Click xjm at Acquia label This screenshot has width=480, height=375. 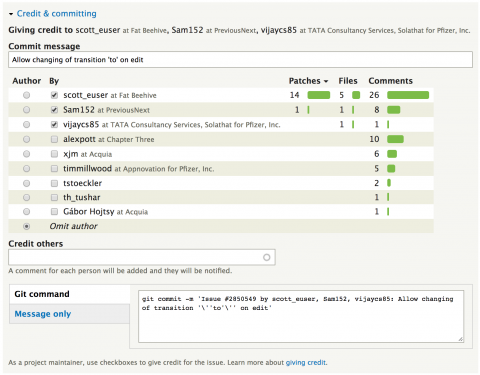(88, 154)
